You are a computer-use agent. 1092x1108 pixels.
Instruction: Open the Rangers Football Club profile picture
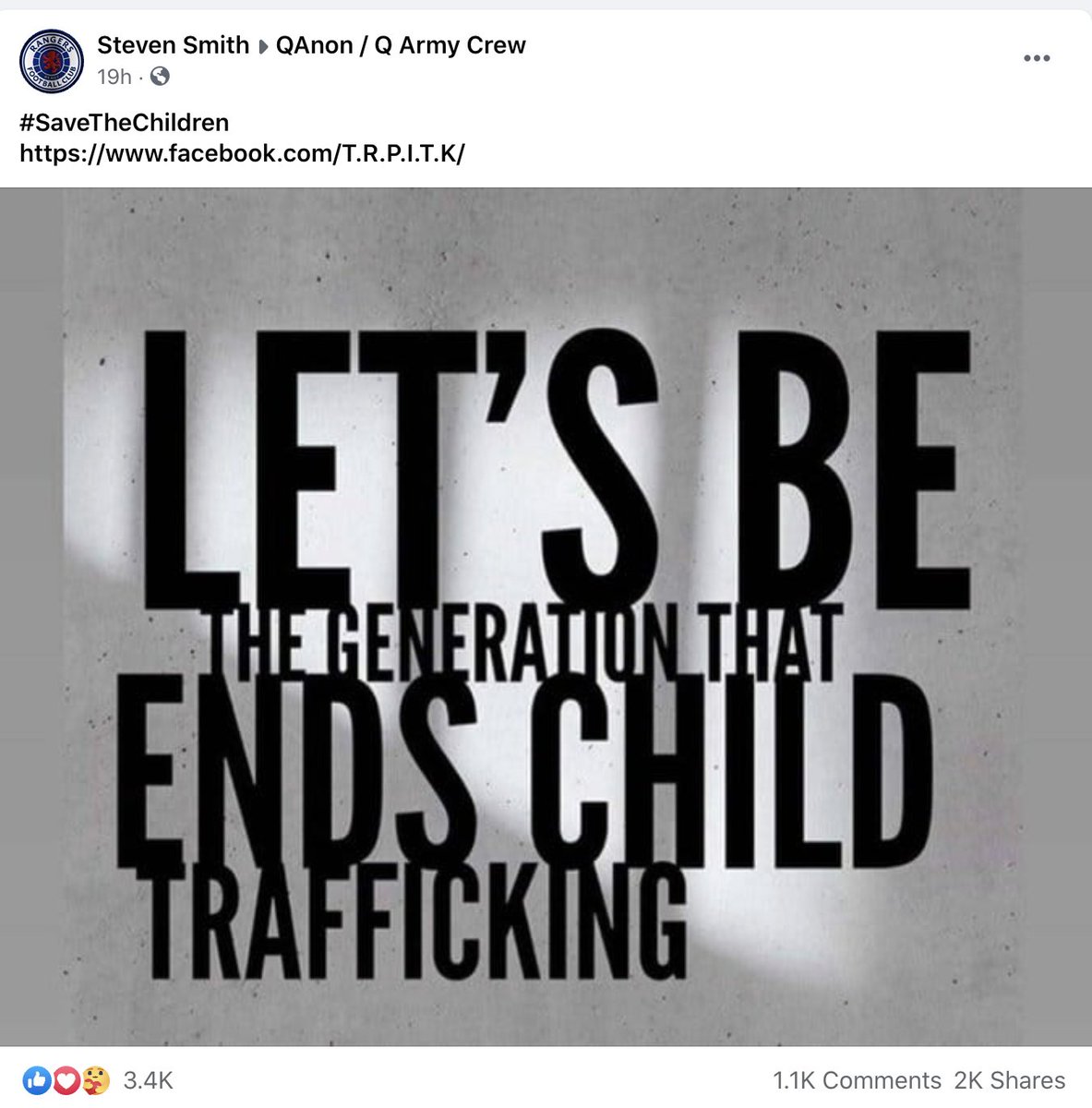[x=52, y=61]
